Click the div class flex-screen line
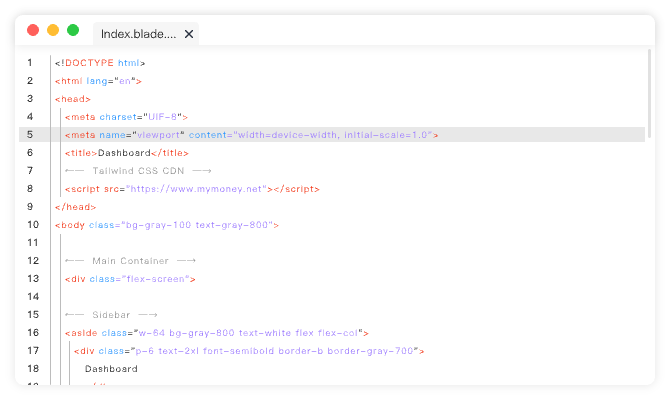Viewport: 670px width, 400px height. coord(130,279)
